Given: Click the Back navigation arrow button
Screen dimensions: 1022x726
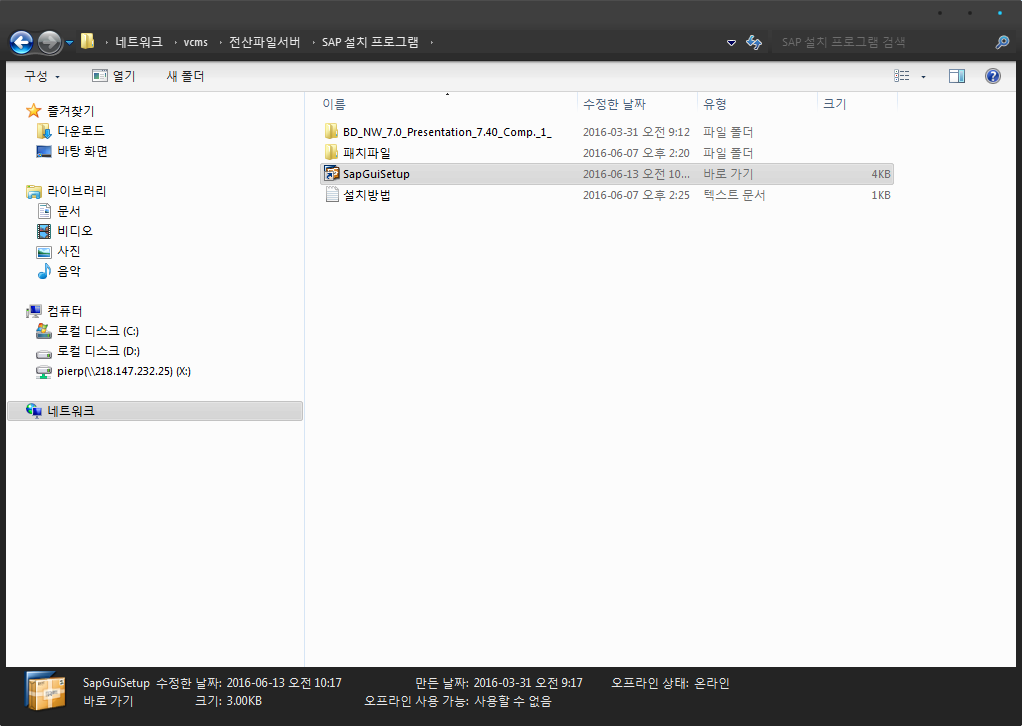Looking at the screenshot, I should tap(21, 42).
